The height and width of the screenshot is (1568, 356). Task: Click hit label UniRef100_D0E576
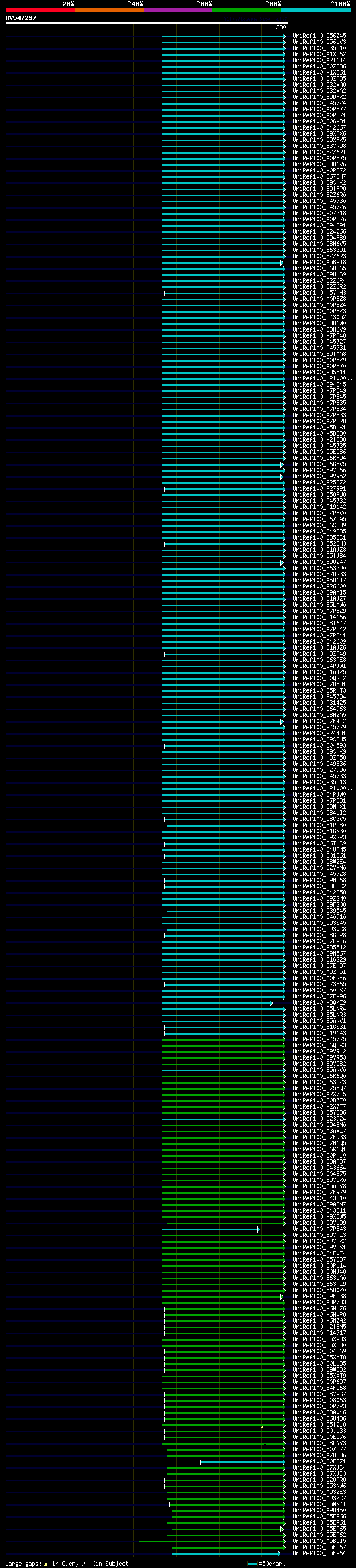[x=319, y=1437]
